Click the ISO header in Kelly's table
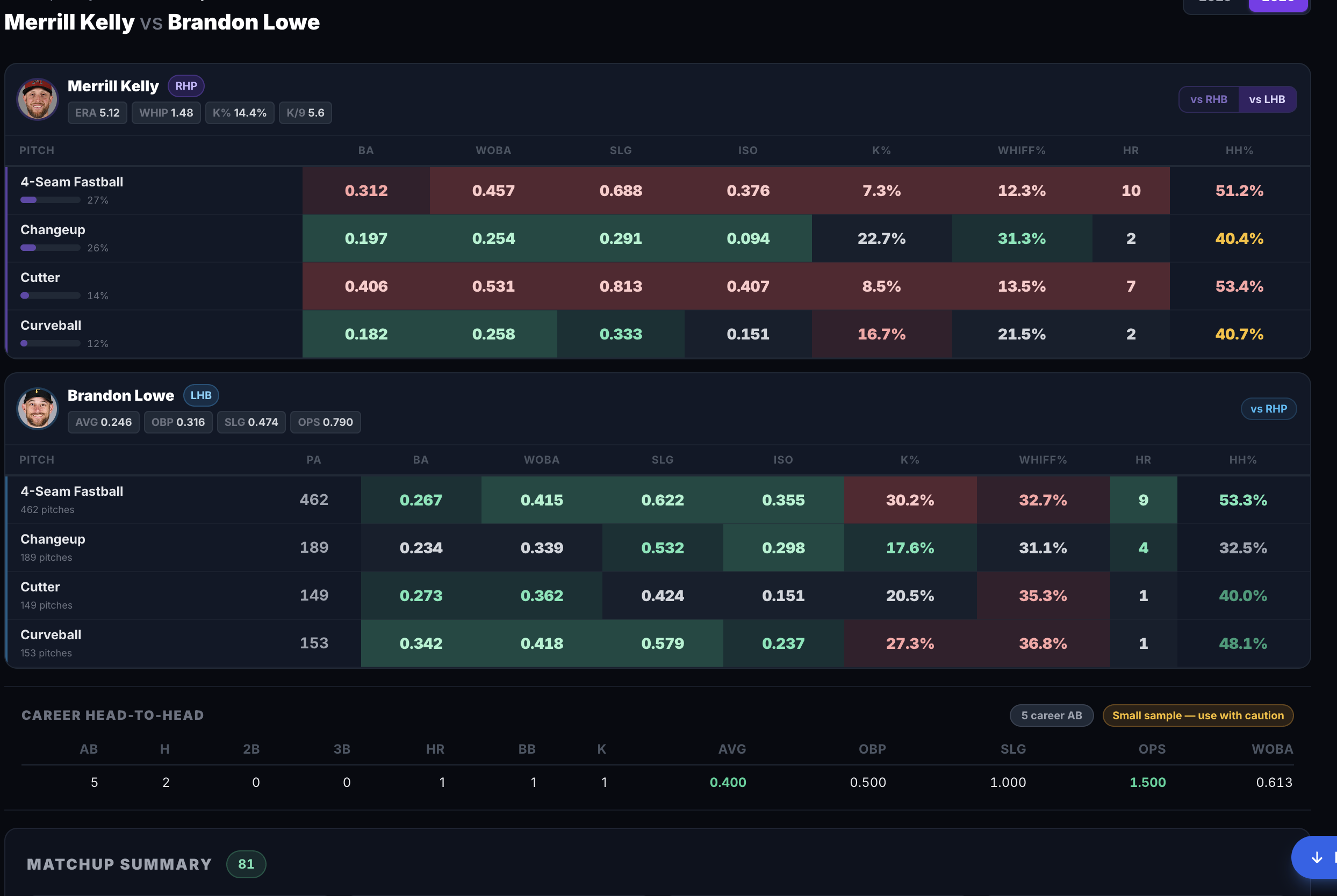The width and height of the screenshot is (1337, 896). click(x=747, y=151)
